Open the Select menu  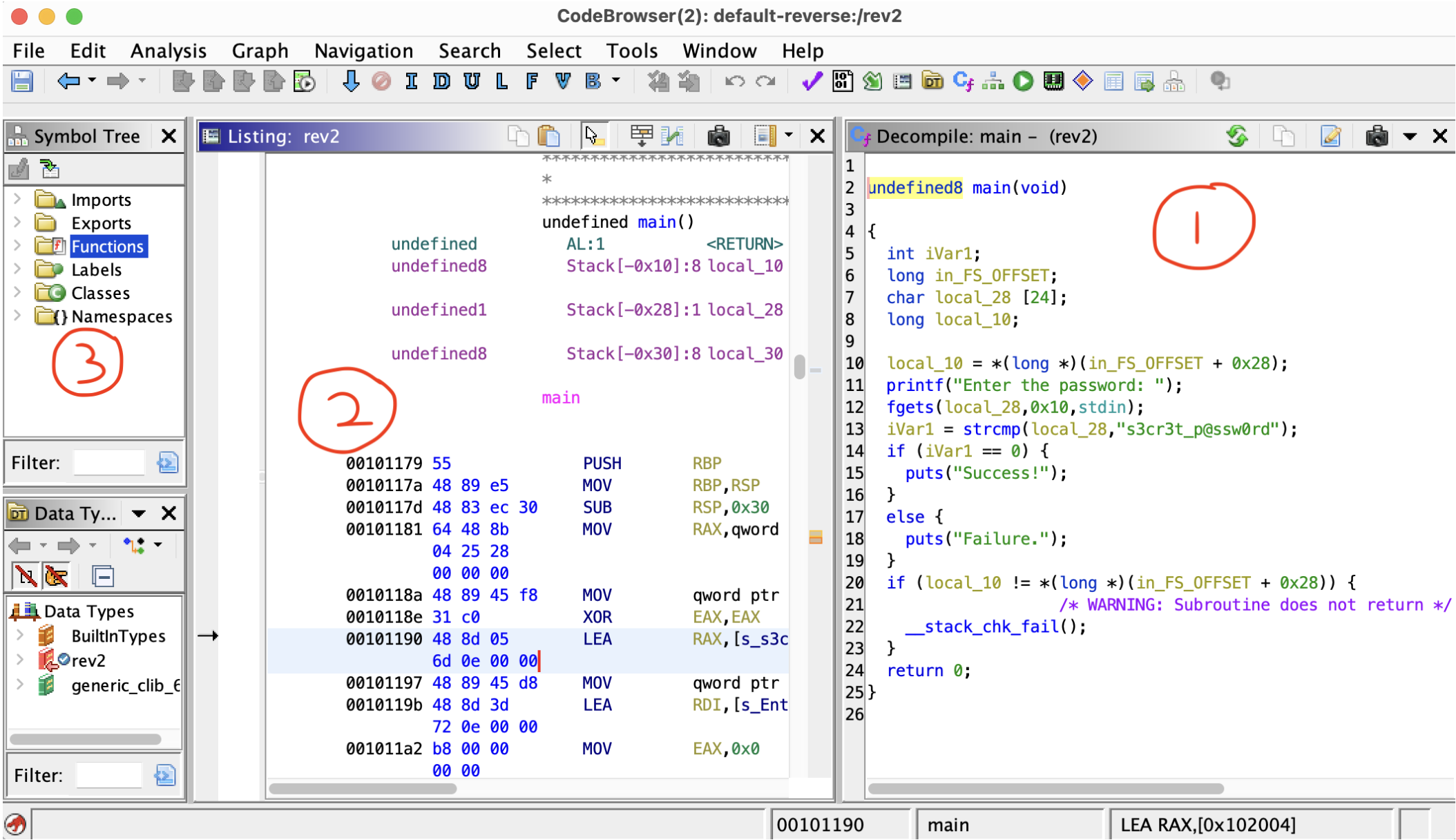tap(553, 50)
